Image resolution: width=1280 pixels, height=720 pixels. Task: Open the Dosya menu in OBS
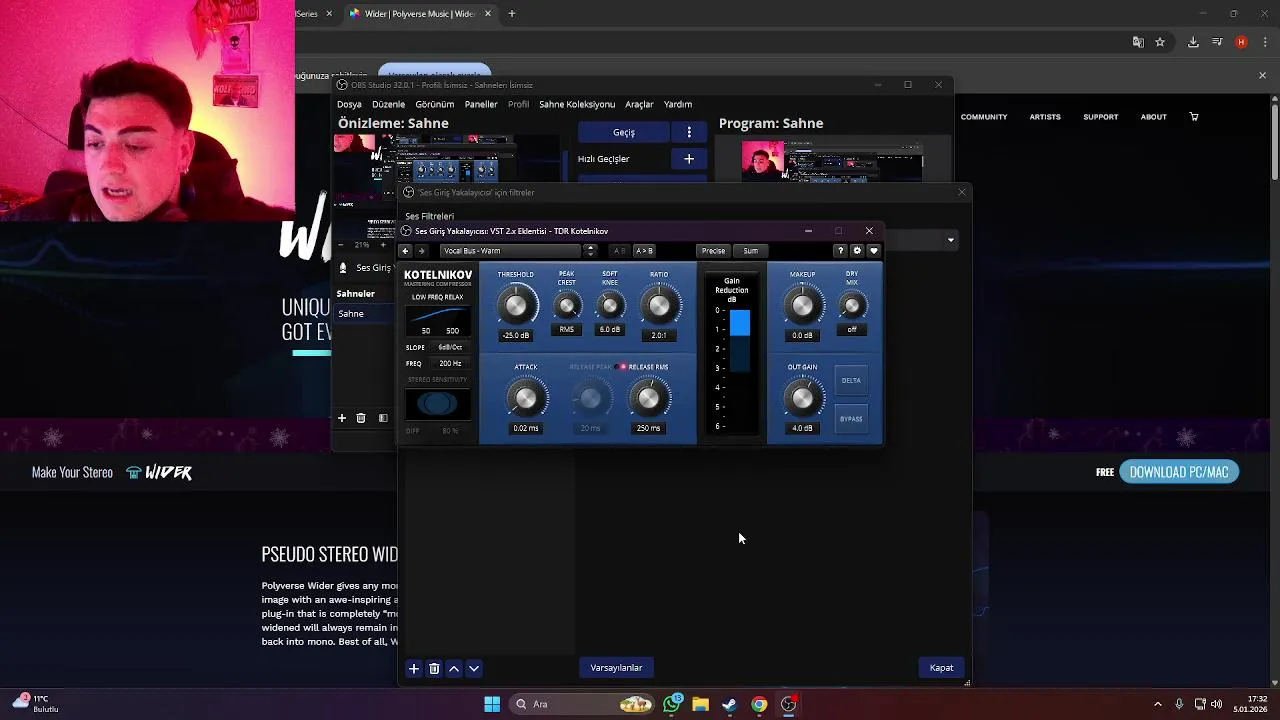[349, 104]
